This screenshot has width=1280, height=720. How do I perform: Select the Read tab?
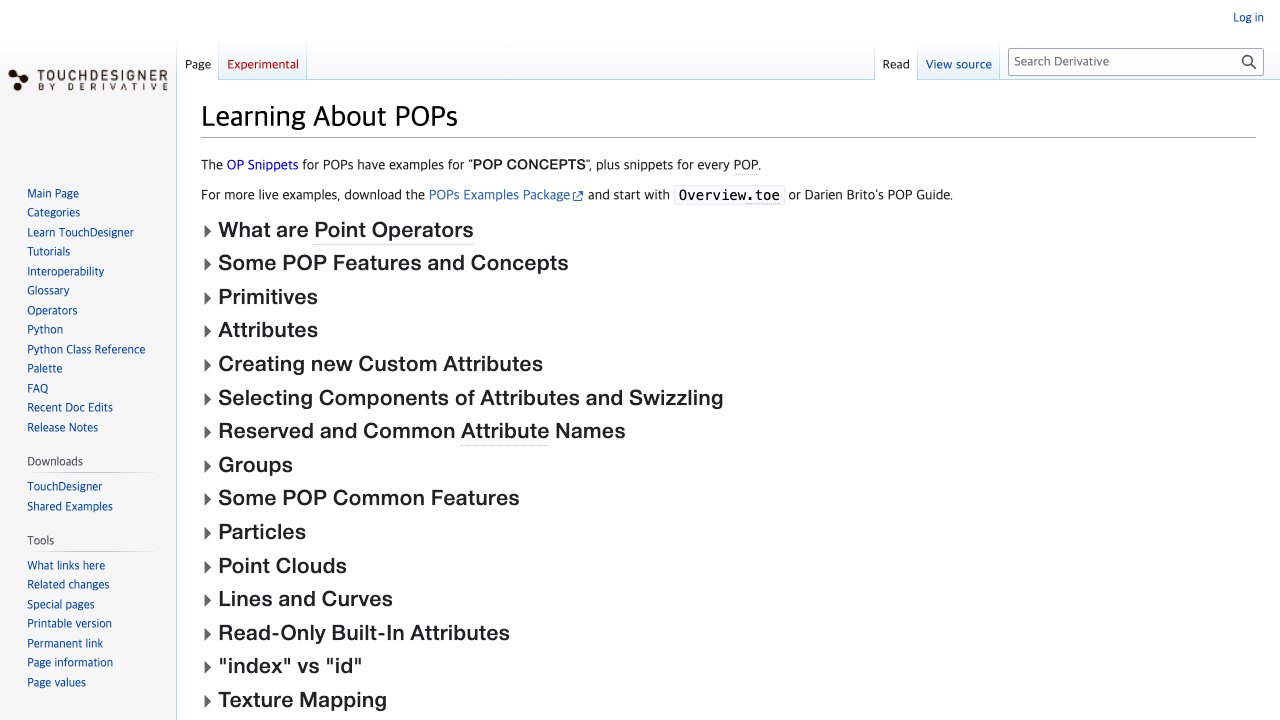(x=896, y=64)
